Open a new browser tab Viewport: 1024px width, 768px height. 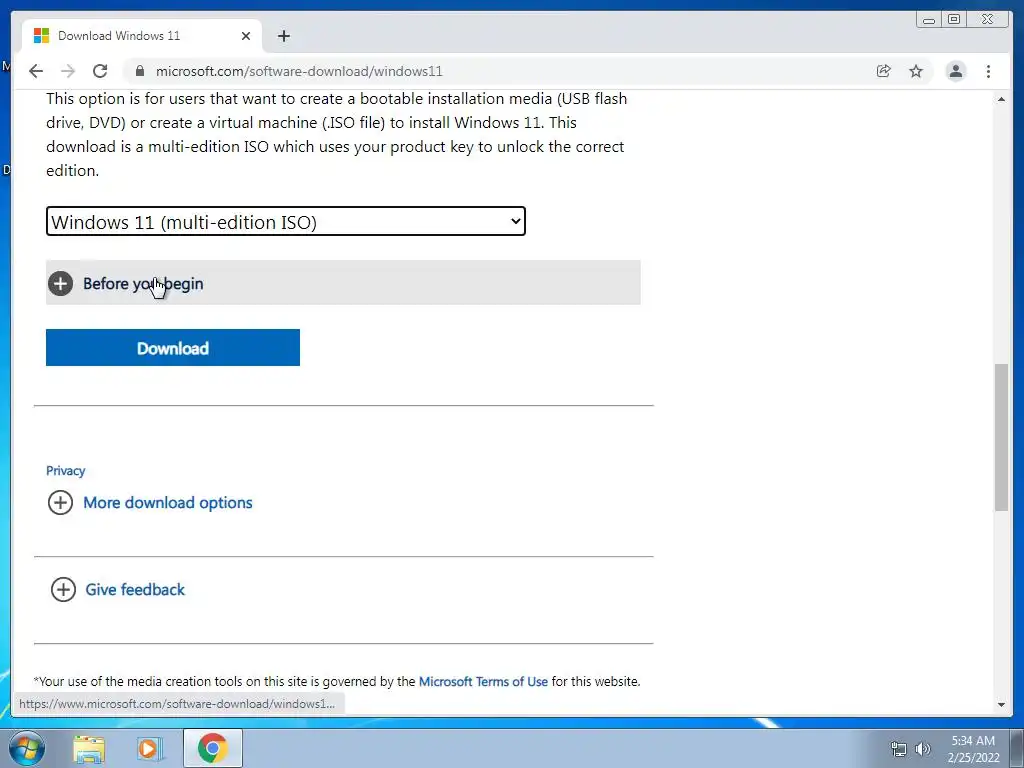click(283, 36)
